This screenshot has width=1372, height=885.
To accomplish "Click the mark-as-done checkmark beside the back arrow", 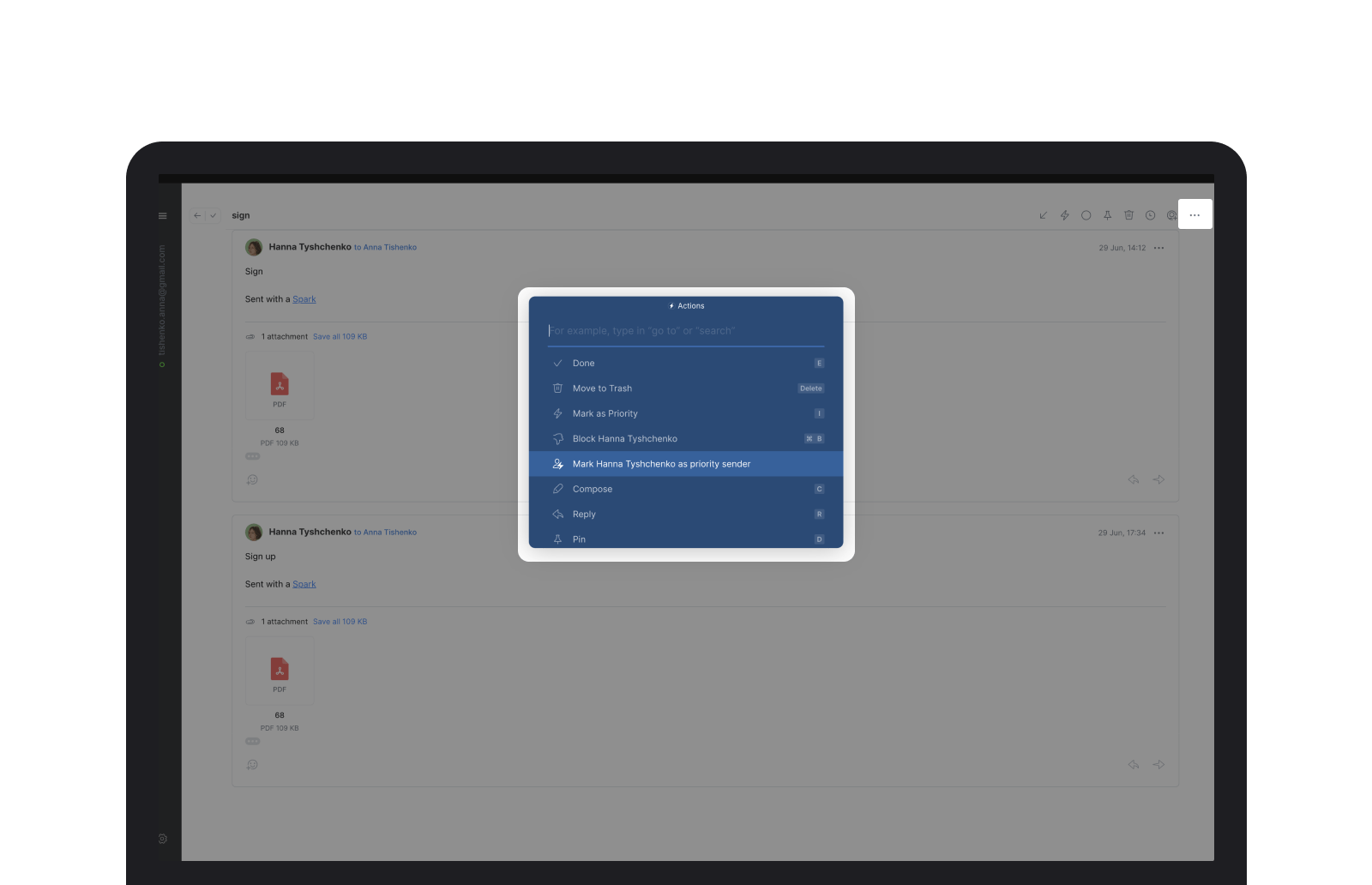I will click(214, 216).
